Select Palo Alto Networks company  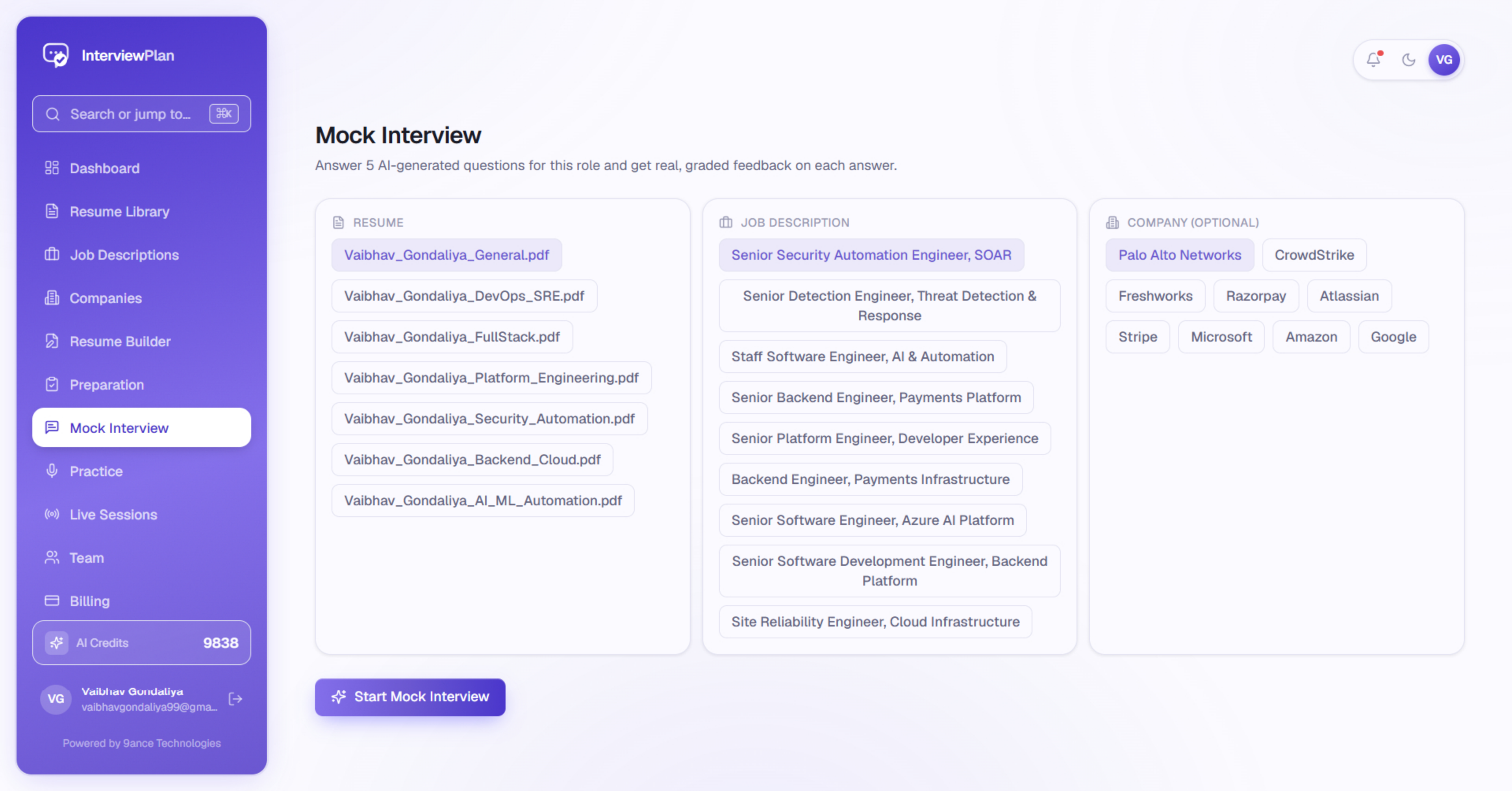click(x=1180, y=255)
